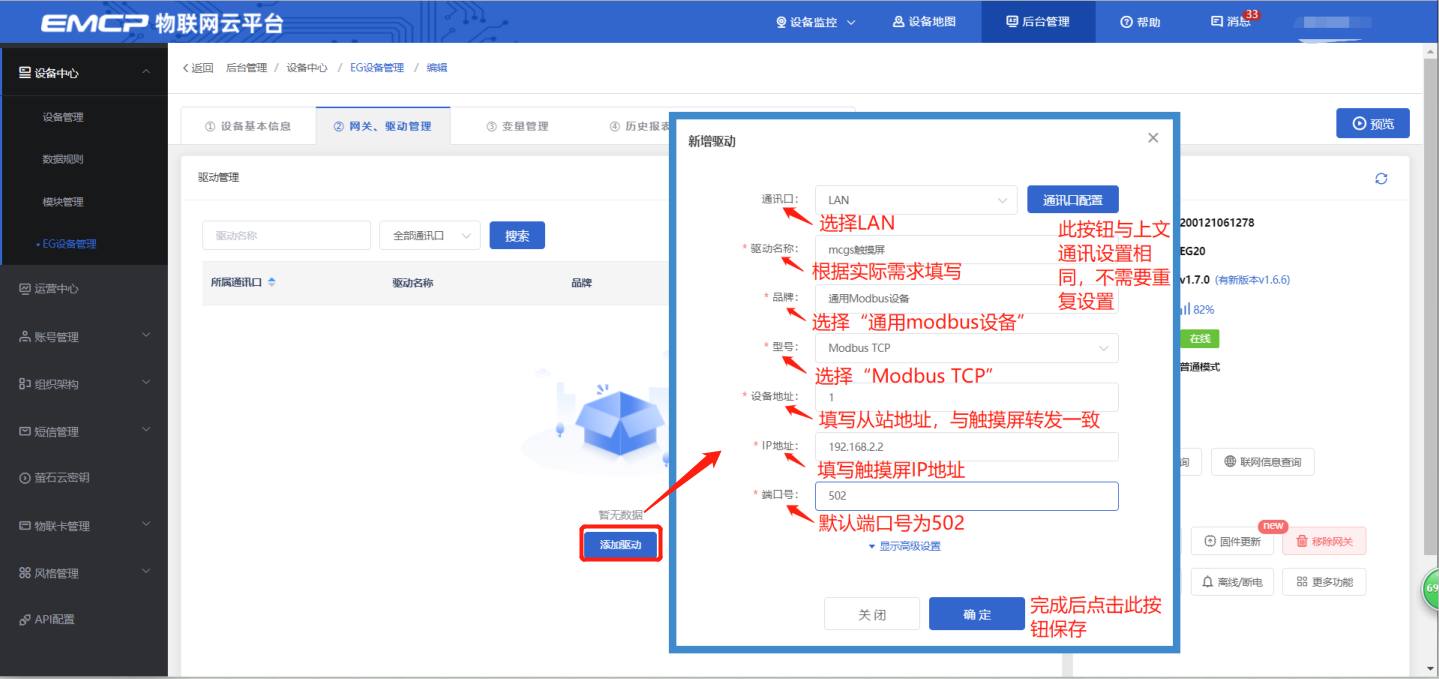Open 更多功能 grid menu
Viewport: 1439px width, 679px height.
[x=1324, y=582]
